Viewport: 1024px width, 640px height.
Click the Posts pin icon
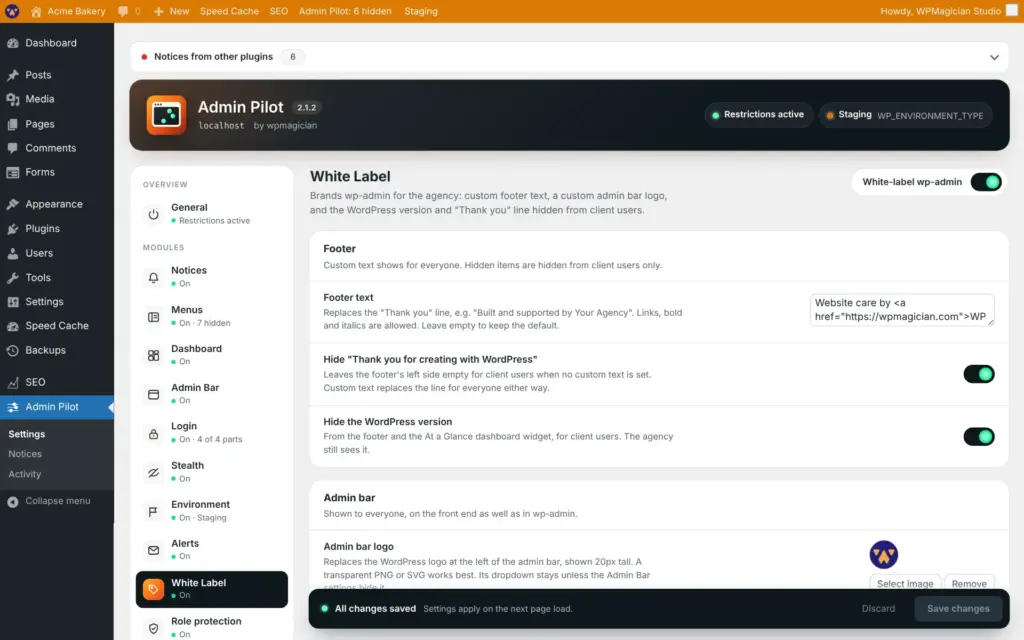13,75
